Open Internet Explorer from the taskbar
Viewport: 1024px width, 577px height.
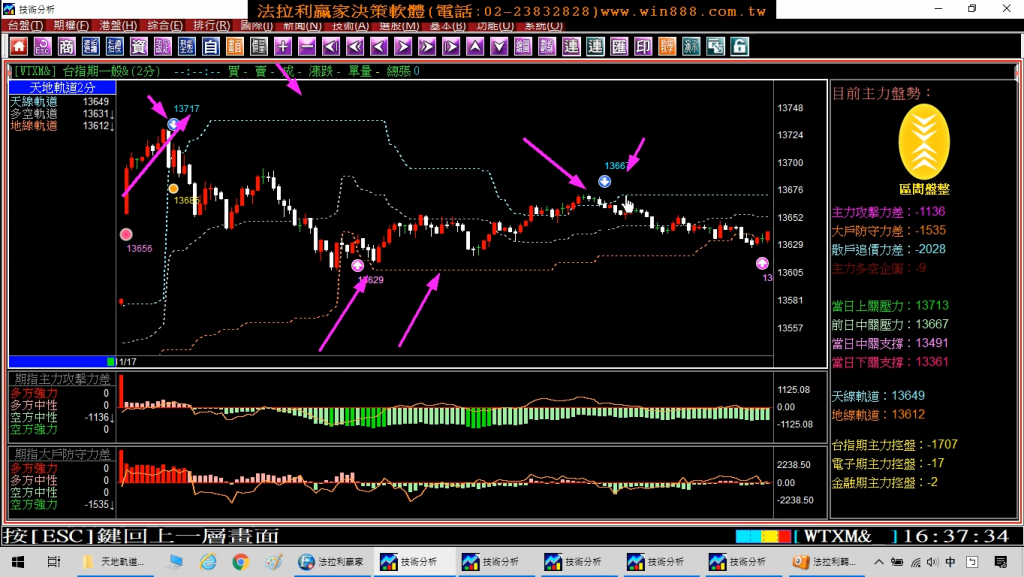pos(208,562)
